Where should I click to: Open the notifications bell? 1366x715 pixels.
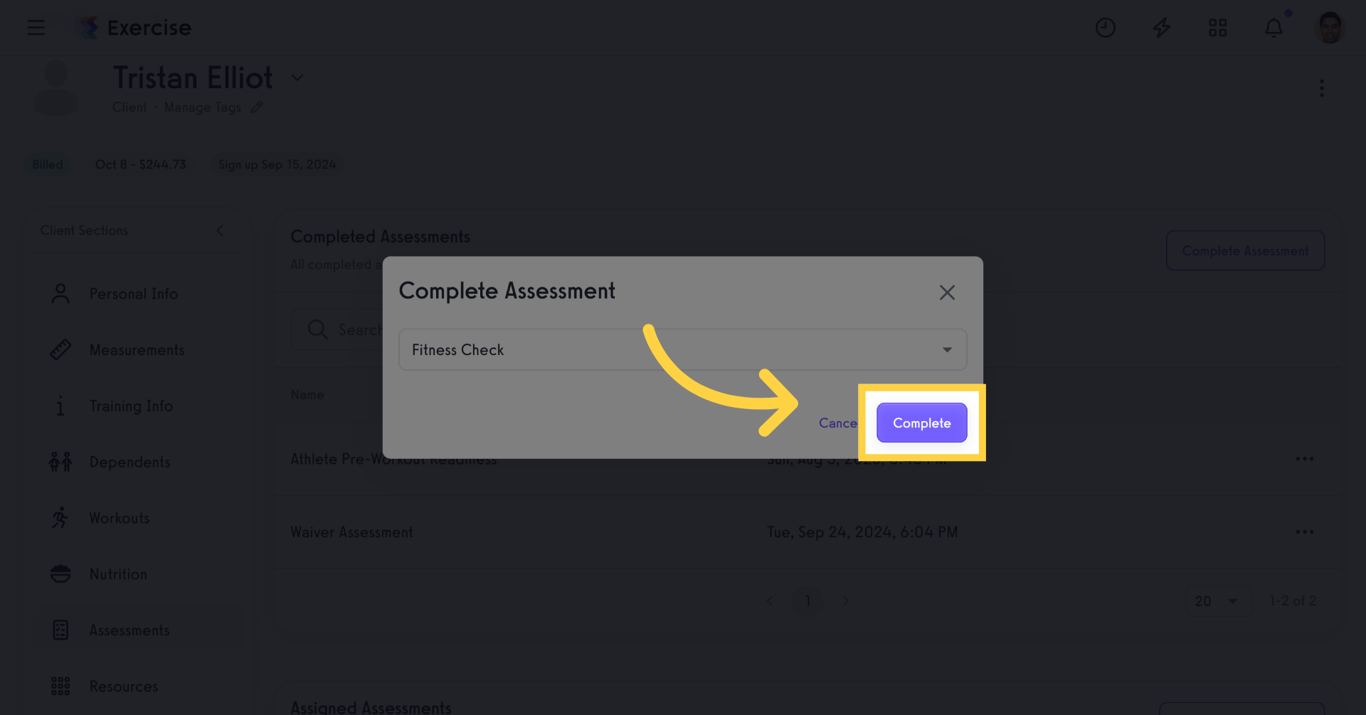(x=1274, y=28)
